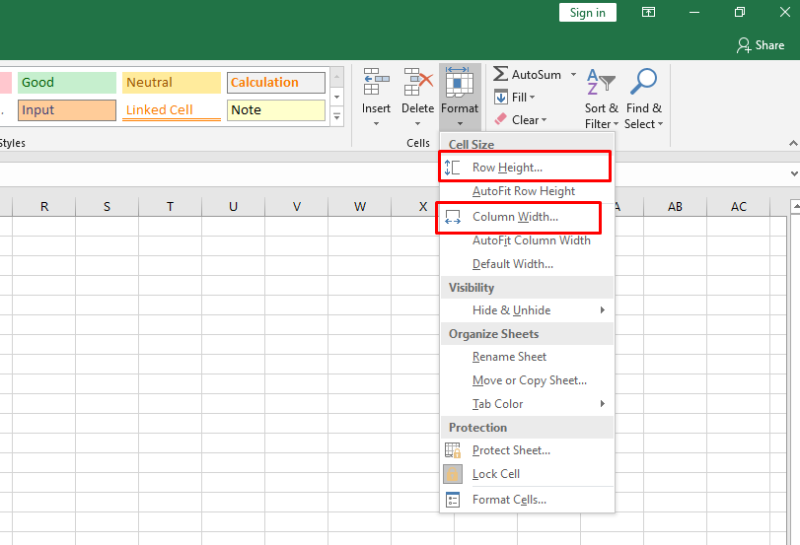The height and width of the screenshot is (545, 800).
Task: Click the Sign in button
Action: tap(587, 13)
